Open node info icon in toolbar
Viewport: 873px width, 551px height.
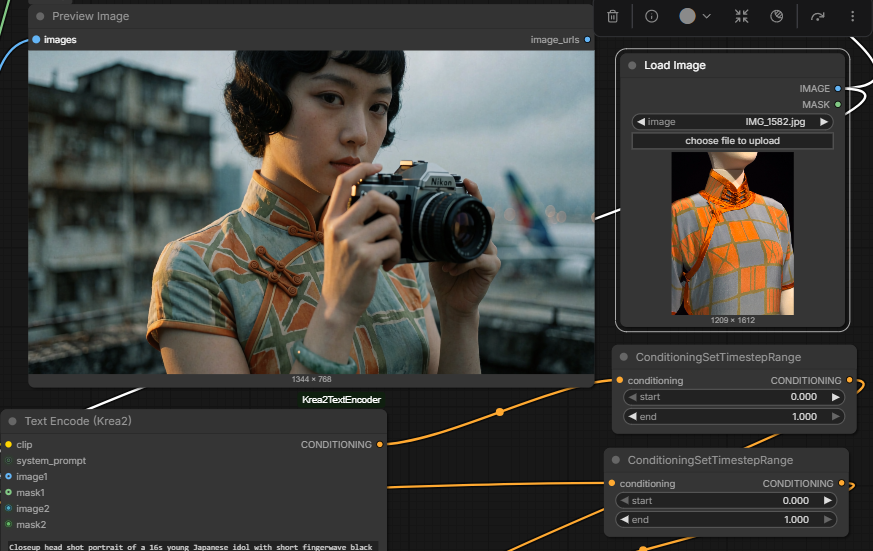[x=651, y=17]
